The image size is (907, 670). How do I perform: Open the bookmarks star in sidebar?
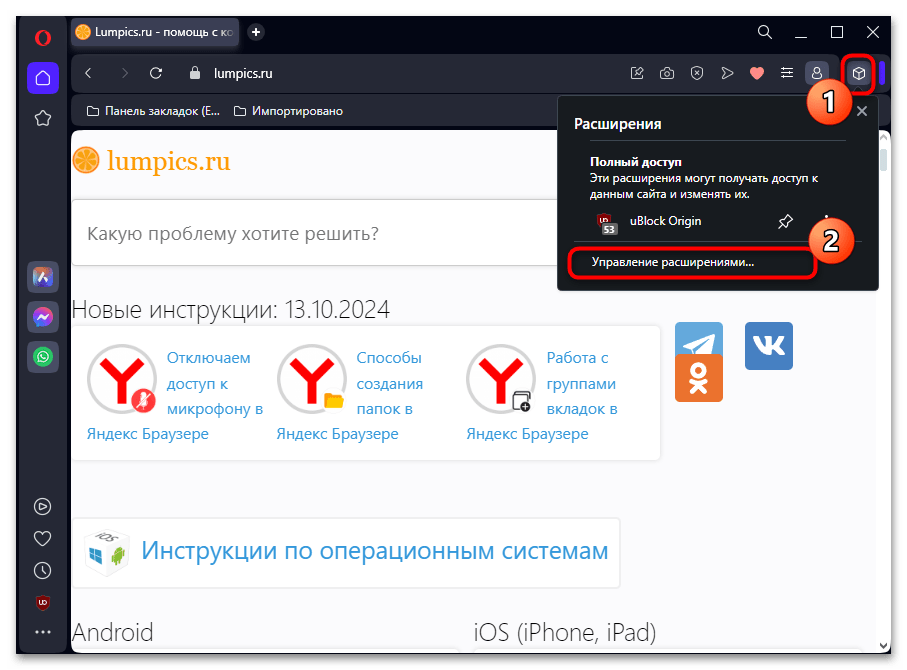coord(43,119)
